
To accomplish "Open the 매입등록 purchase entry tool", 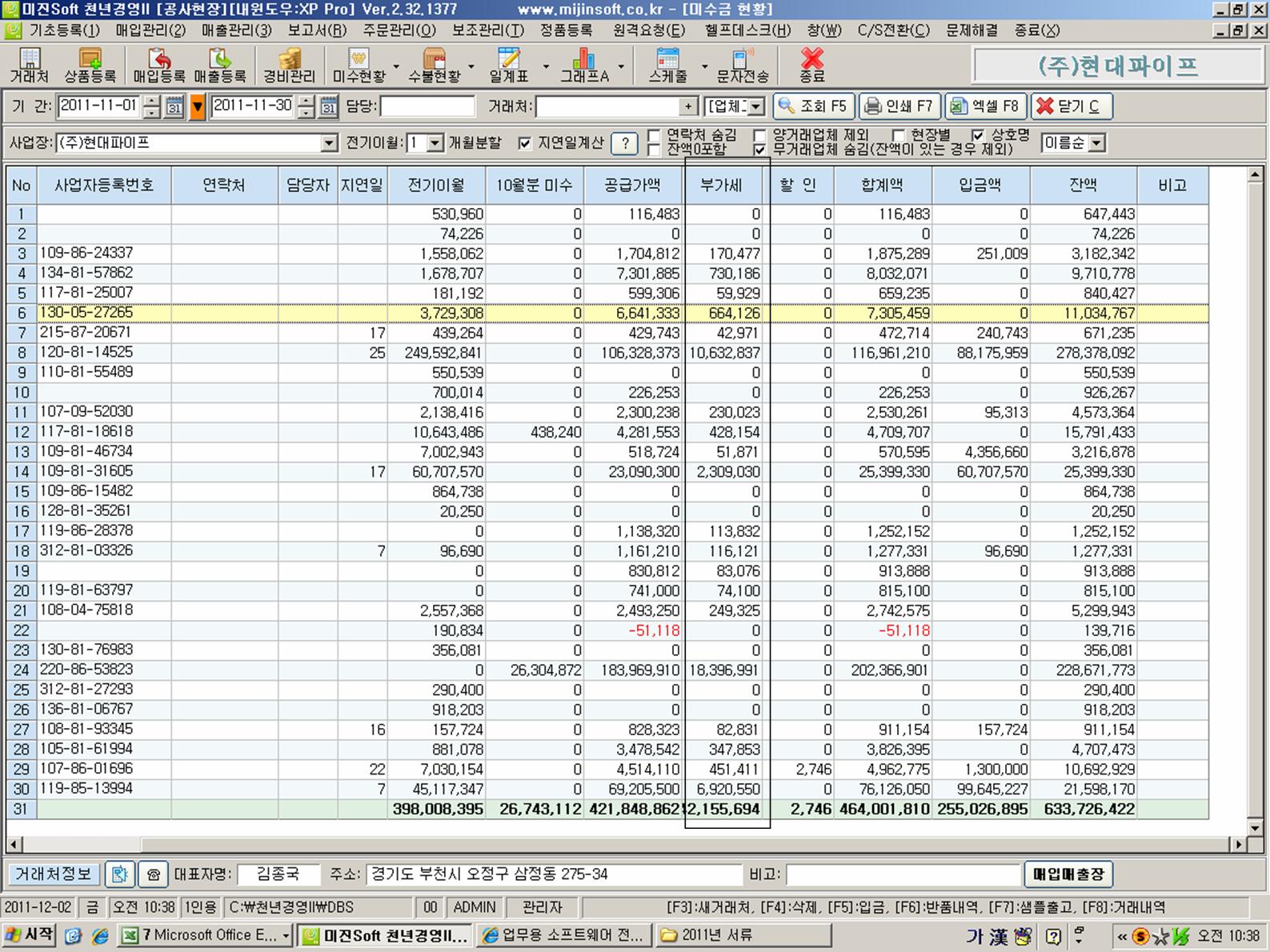I will 159,65.
